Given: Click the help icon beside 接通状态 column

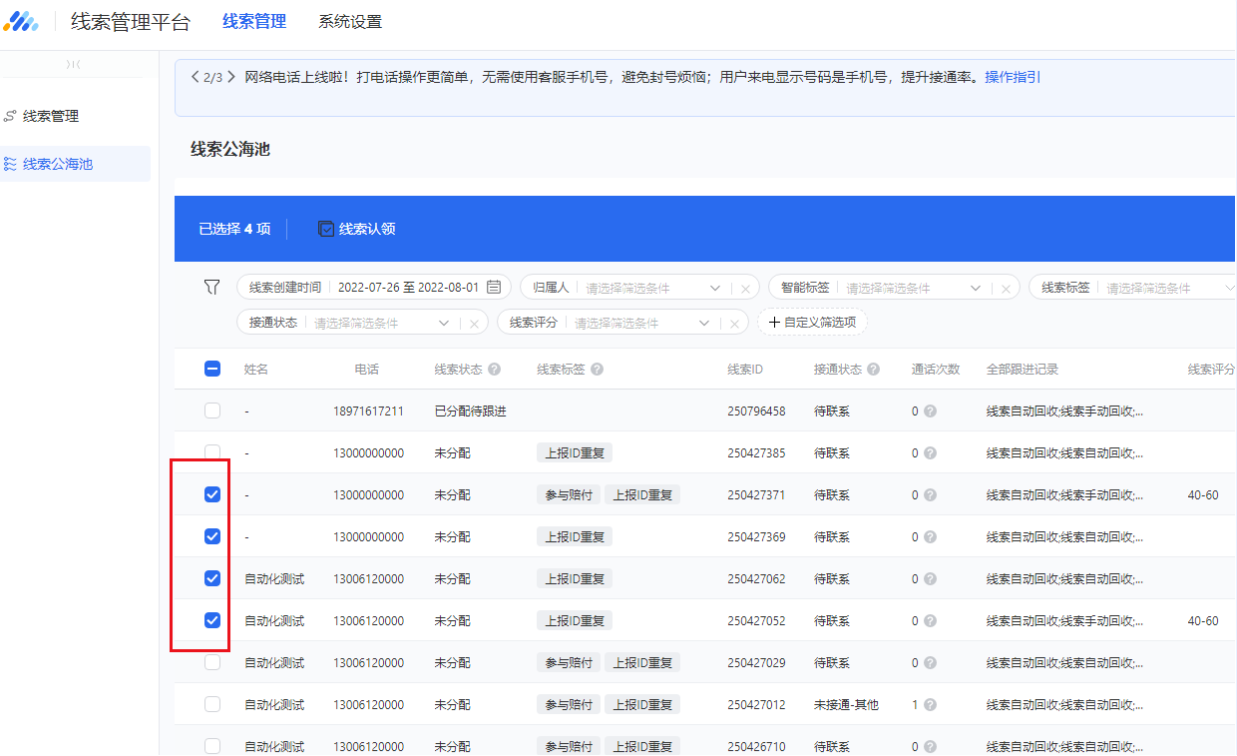Looking at the screenshot, I should [871, 370].
